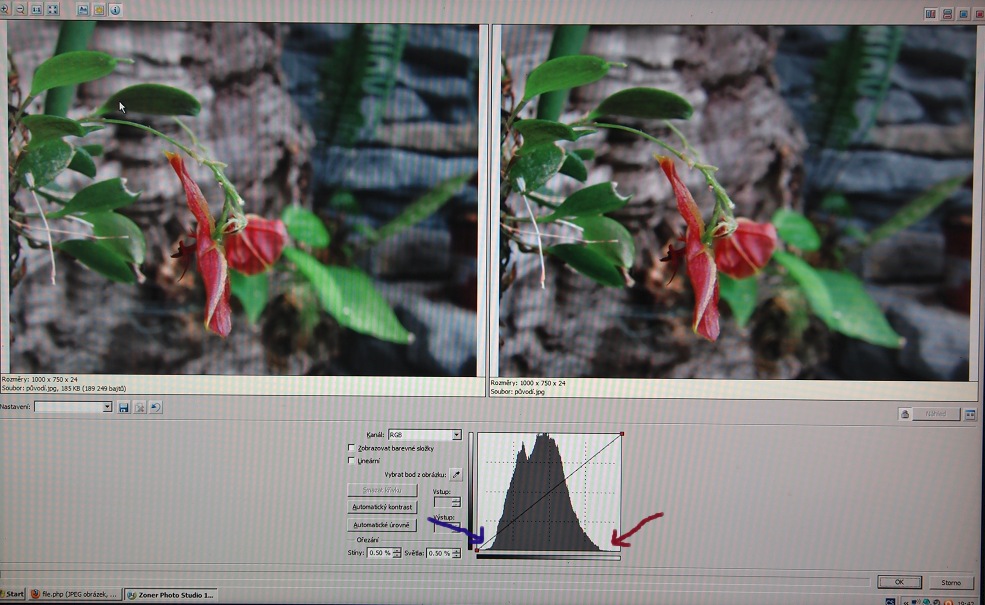Activate the eyedropper to pick image point
This screenshot has width=985, height=605.
pos(456,475)
